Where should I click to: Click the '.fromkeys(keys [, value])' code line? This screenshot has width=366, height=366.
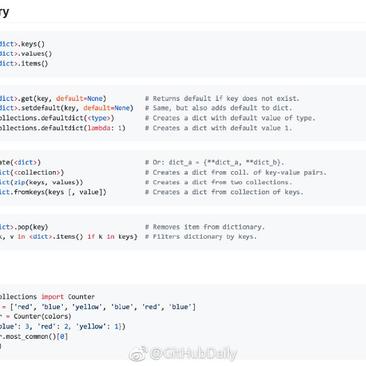53,192
